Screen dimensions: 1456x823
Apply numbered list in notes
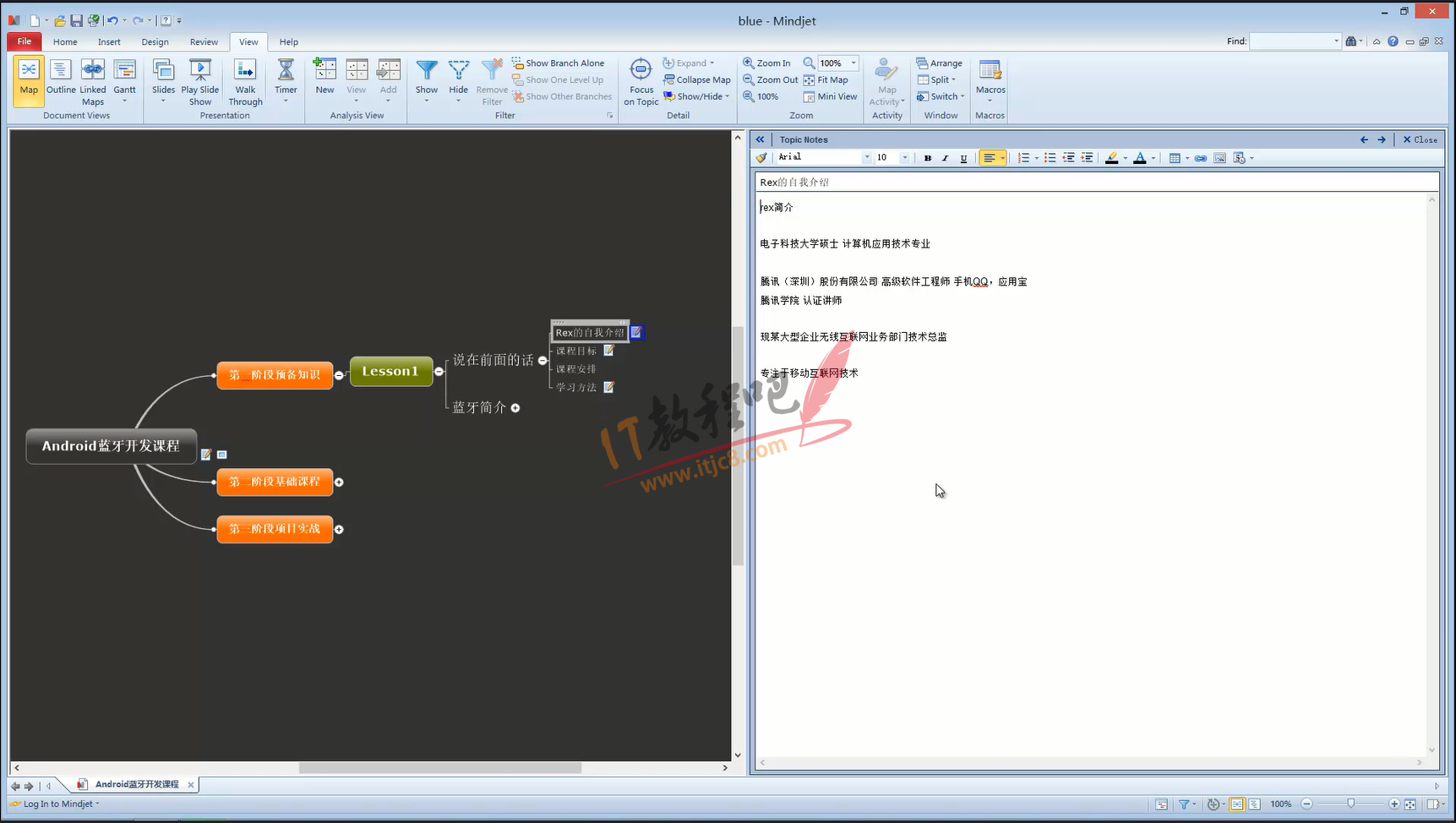(1024, 158)
